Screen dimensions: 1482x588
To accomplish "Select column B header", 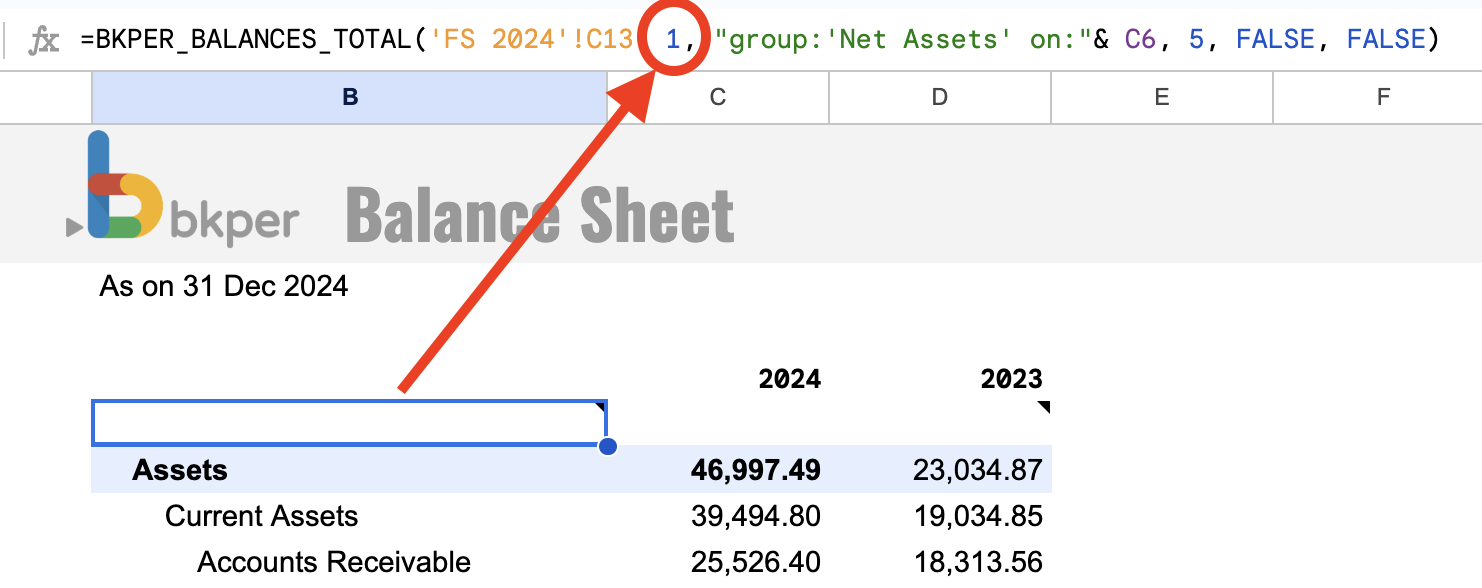I will point(350,97).
